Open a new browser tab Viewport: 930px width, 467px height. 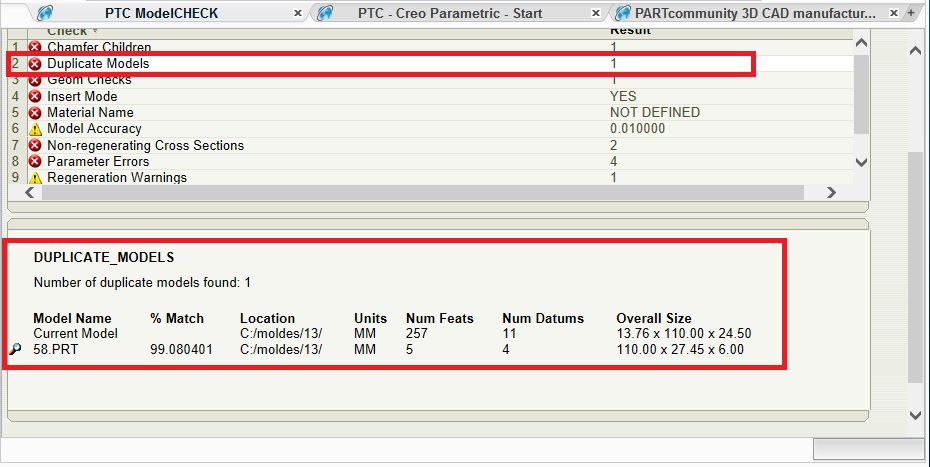click(x=911, y=12)
